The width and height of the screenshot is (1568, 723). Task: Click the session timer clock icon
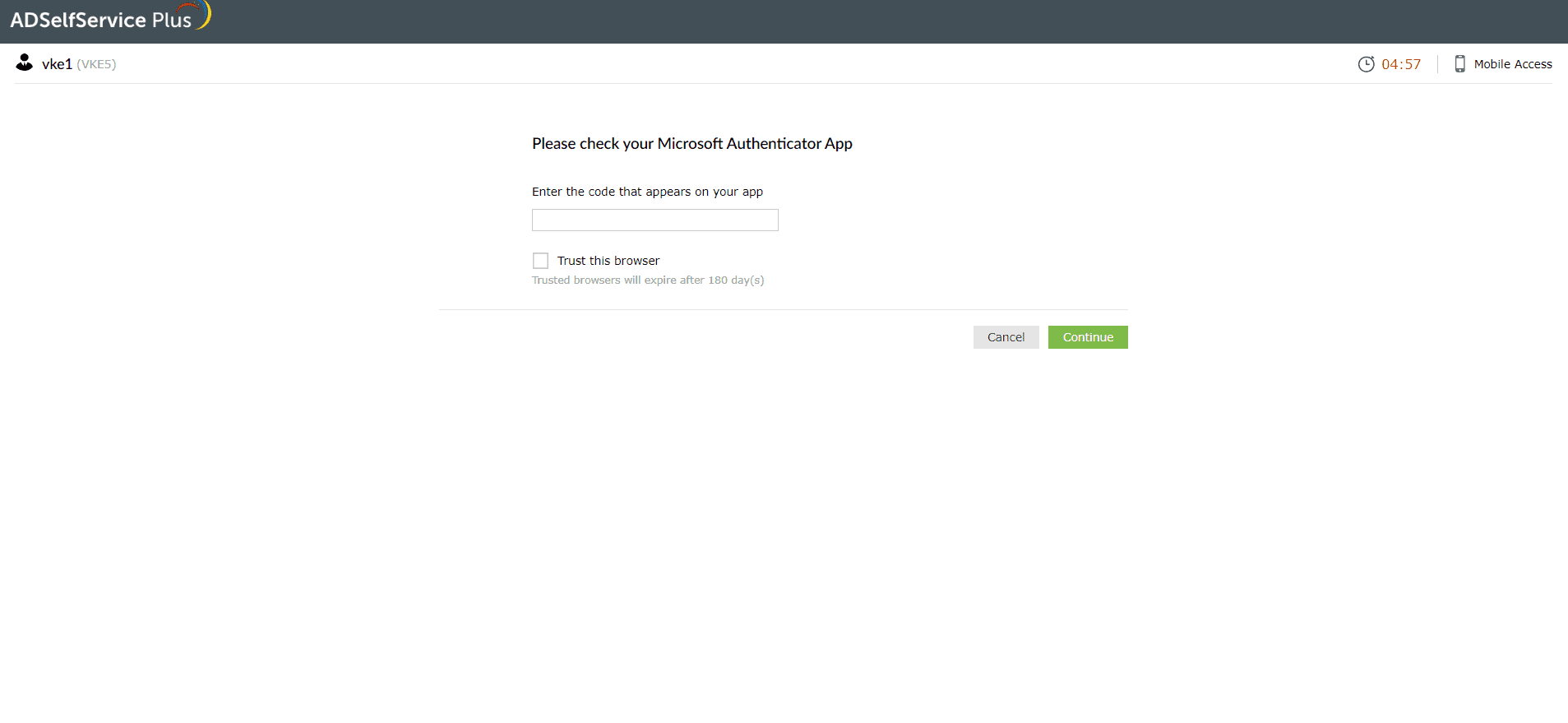[1366, 64]
